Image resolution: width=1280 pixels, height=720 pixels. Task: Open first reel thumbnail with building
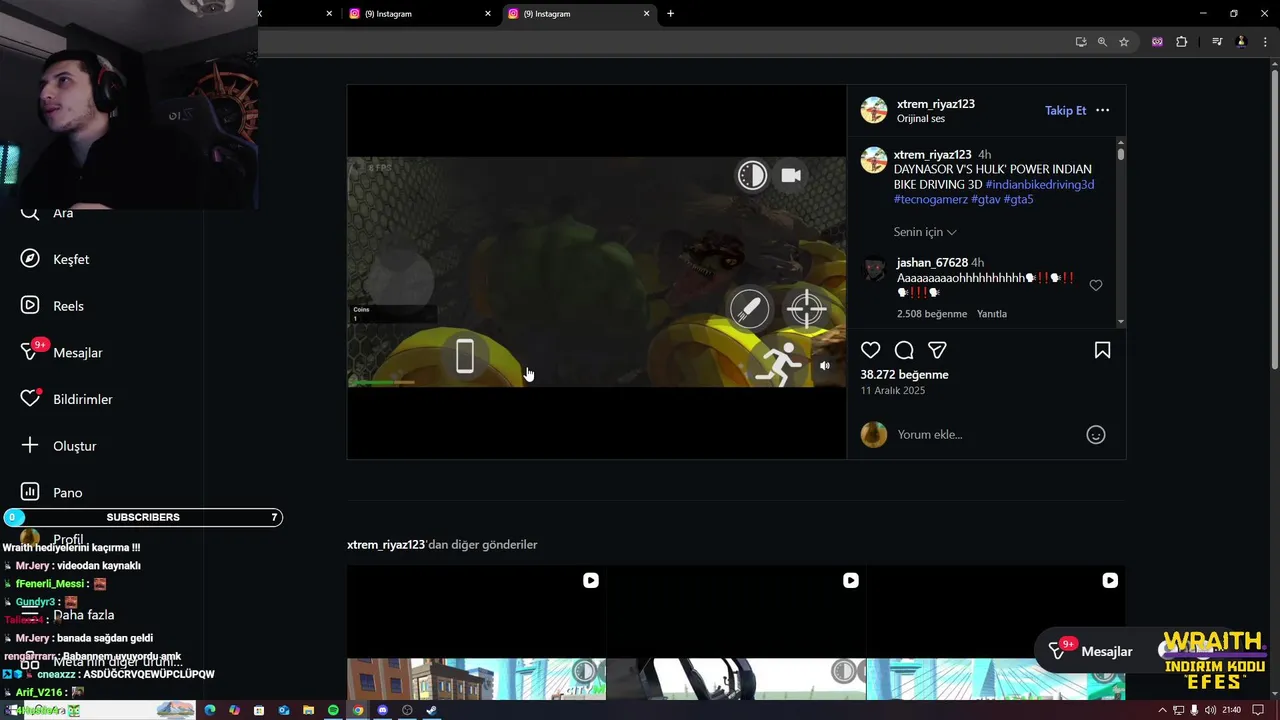point(476,633)
